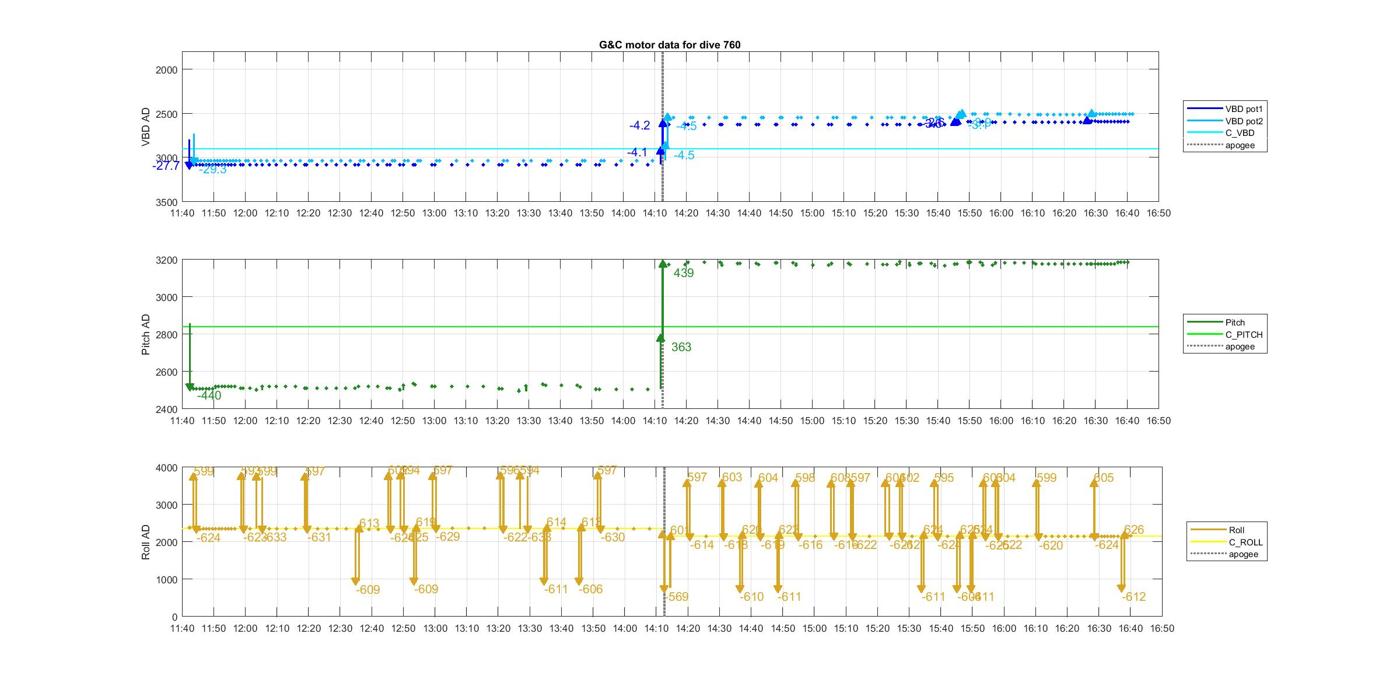The image size is (1400, 693).
Task: Click the '-630' roll data label
Action: [613, 538]
